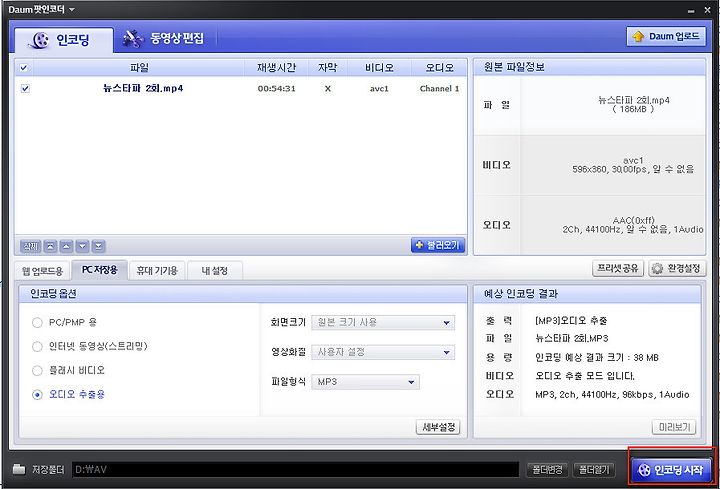Move selected file down one position
The height and width of the screenshot is (489, 720).
point(82,247)
